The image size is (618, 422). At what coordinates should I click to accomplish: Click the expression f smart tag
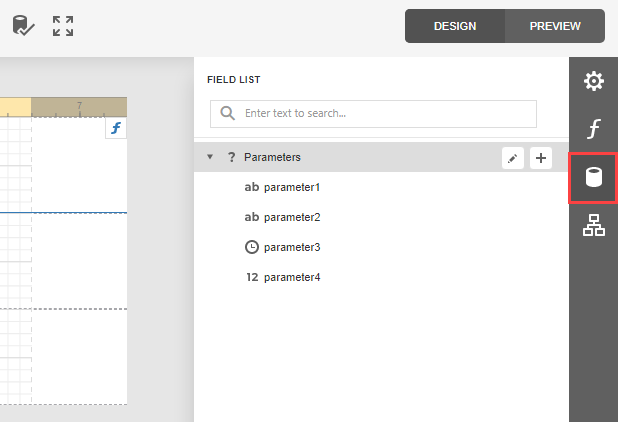116,128
